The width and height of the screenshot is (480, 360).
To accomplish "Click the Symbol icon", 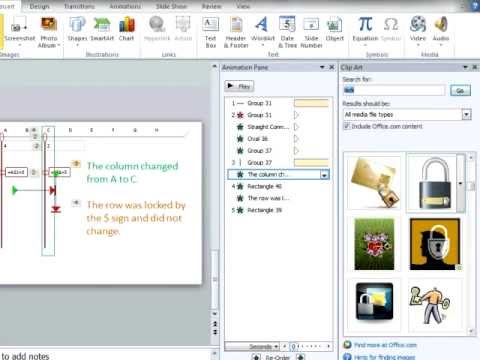I will (391, 30).
